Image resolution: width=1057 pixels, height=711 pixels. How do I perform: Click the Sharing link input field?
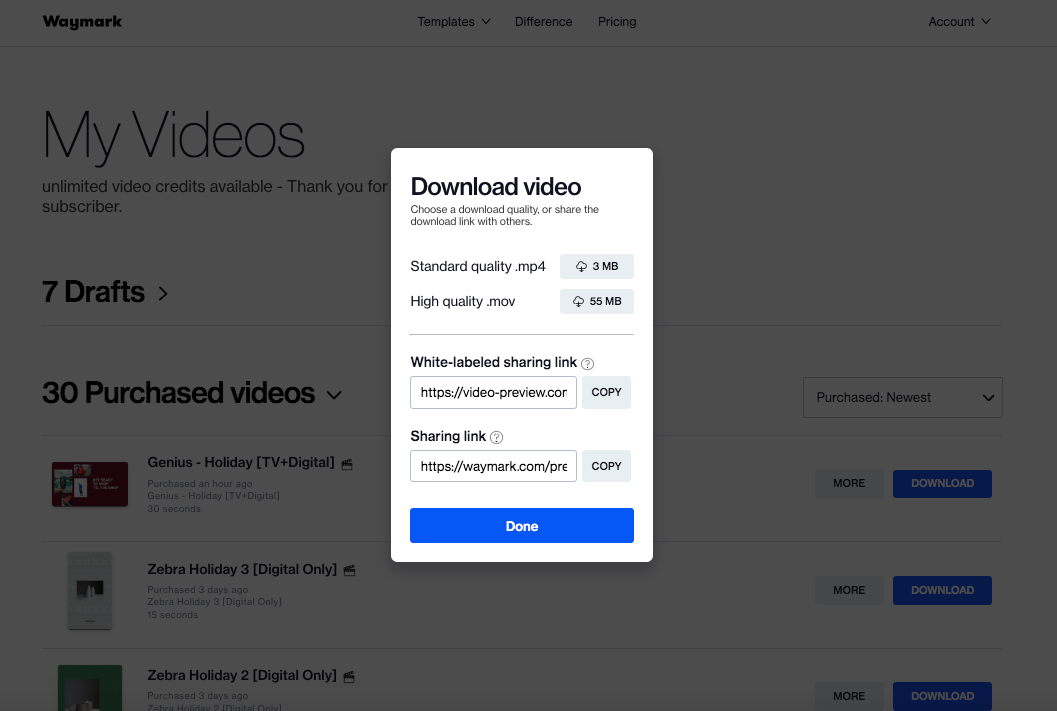[x=493, y=466]
